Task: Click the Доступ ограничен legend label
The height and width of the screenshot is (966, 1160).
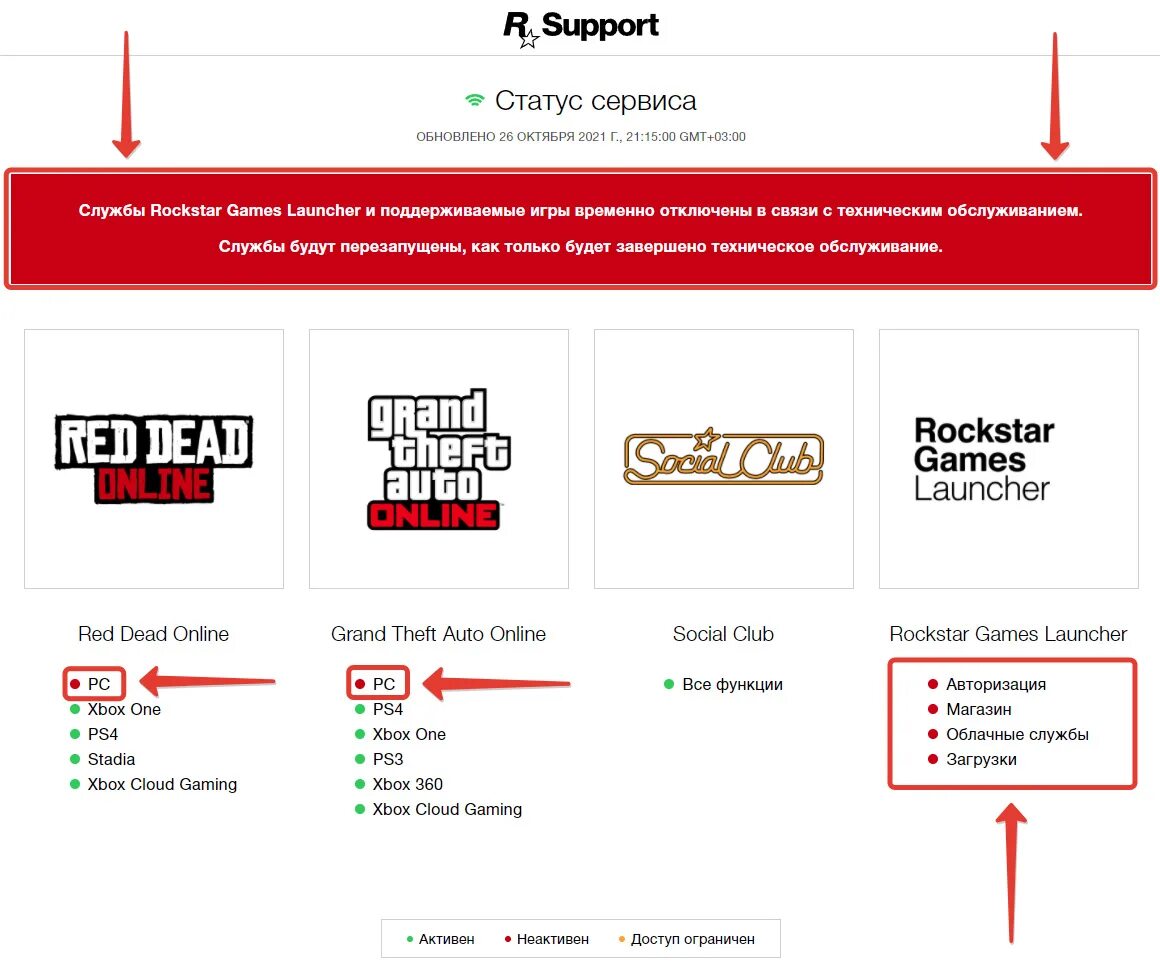Action: click(x=692, y=939)
